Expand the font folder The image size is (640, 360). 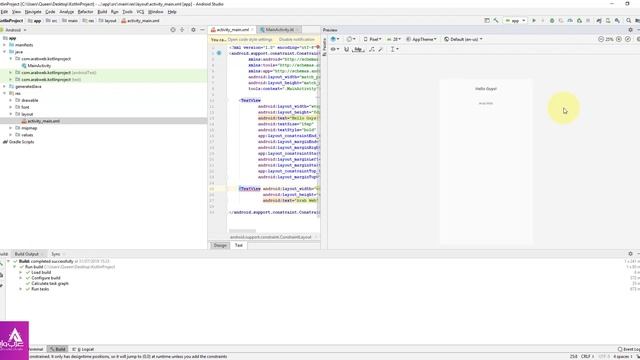click(11, 107)
